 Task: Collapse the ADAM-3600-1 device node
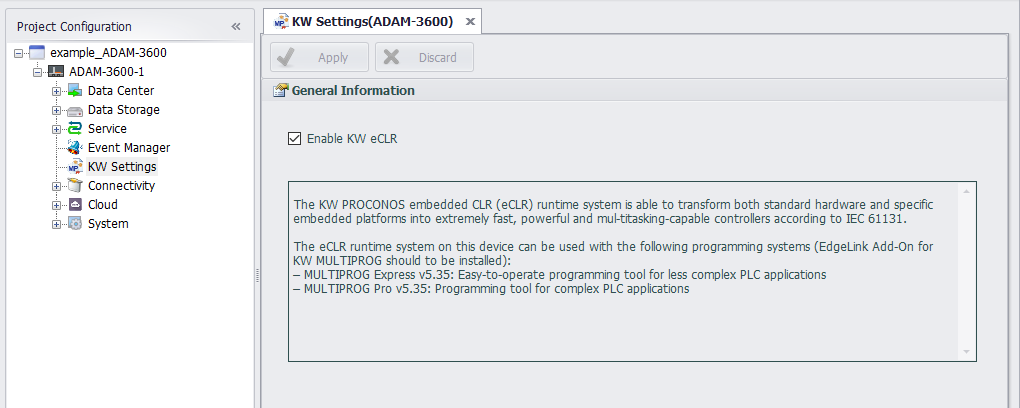38,72
